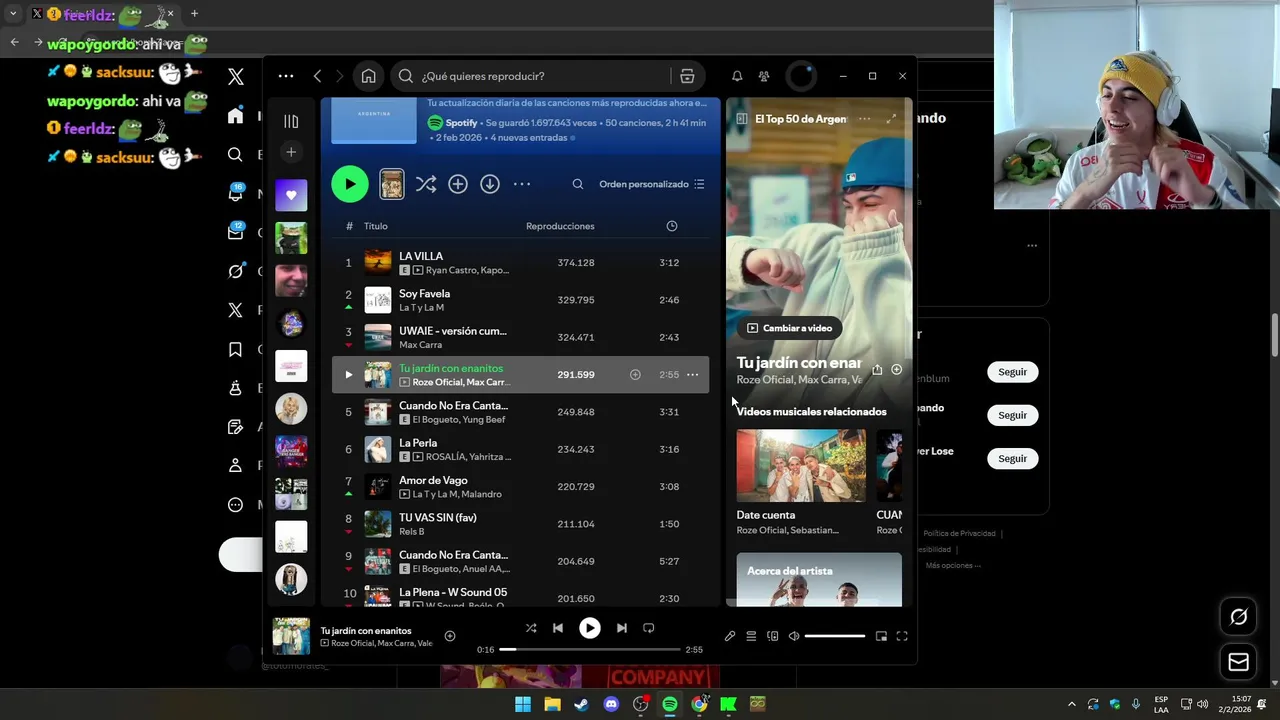1280x720 pixels.
Task: Toggle playlist shuffle next to green play
Action: tap(426, 184)
